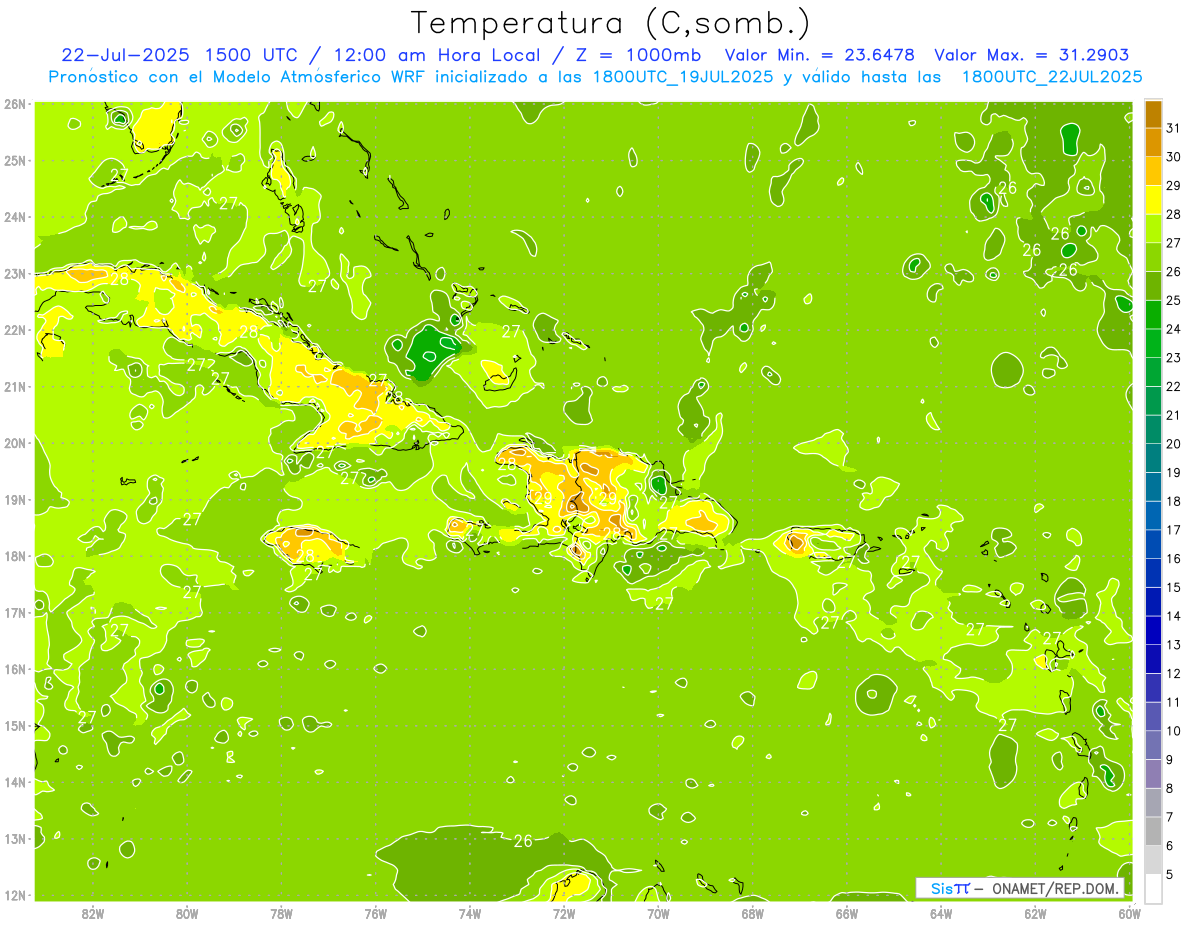Image resolution: width=1200 pixels, height=927 pixels.
Task: Pick the white swatch below the 5 label
Action: (x=1153, y=888)
